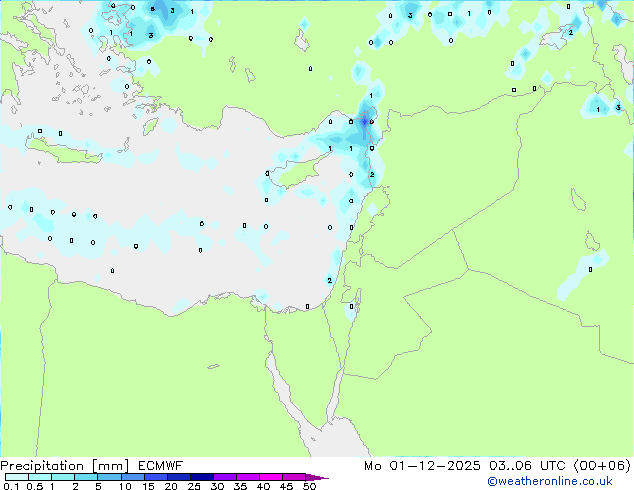Click the date 'Mo 01-12-2025'

[422, 466]
